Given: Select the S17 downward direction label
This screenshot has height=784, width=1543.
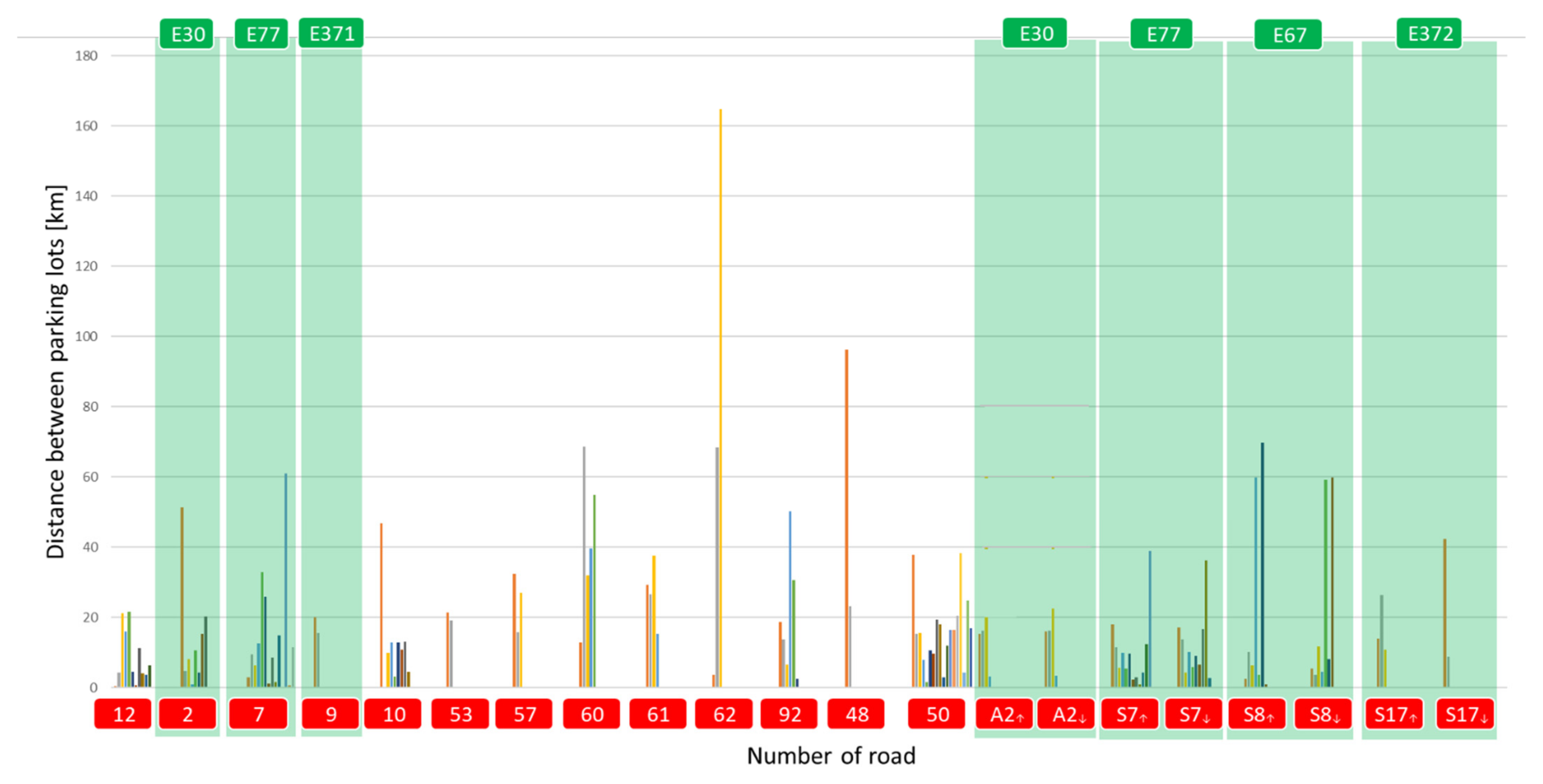Looking at the screenshot, I should [1466, 714].
